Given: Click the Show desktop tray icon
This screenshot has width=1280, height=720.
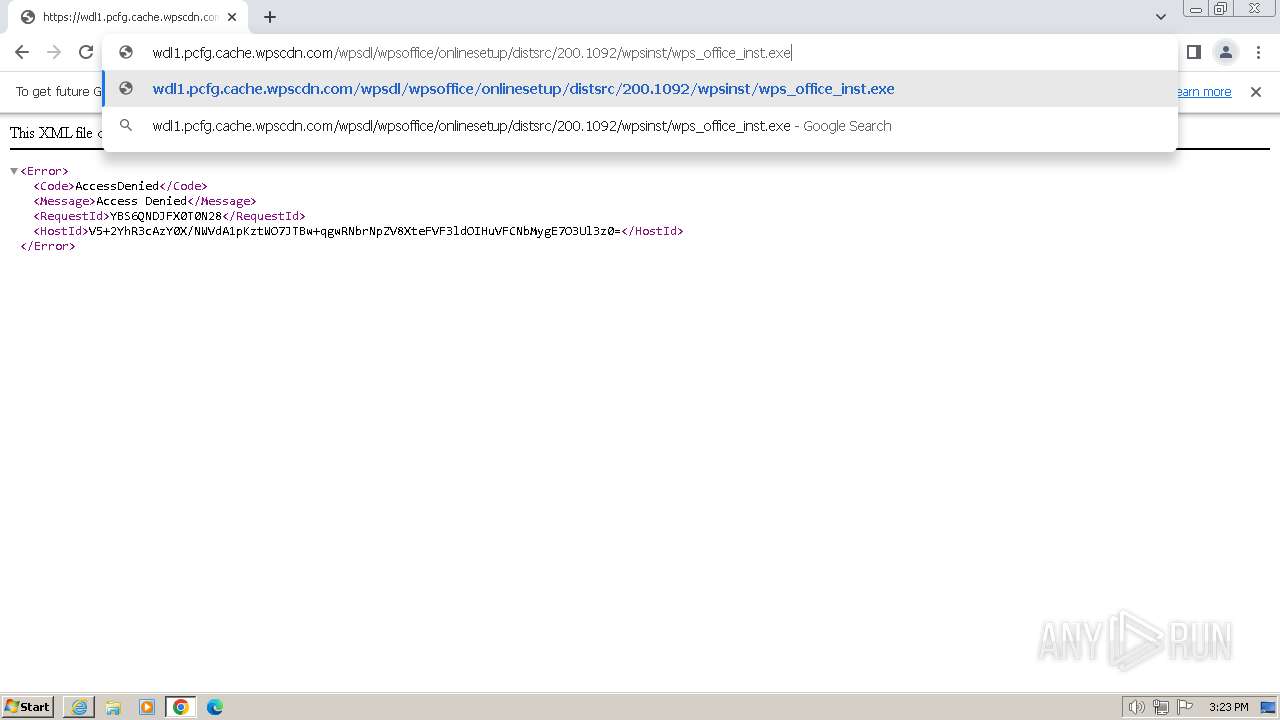Looking at the screenshot, I should (x=1268, y=707).
